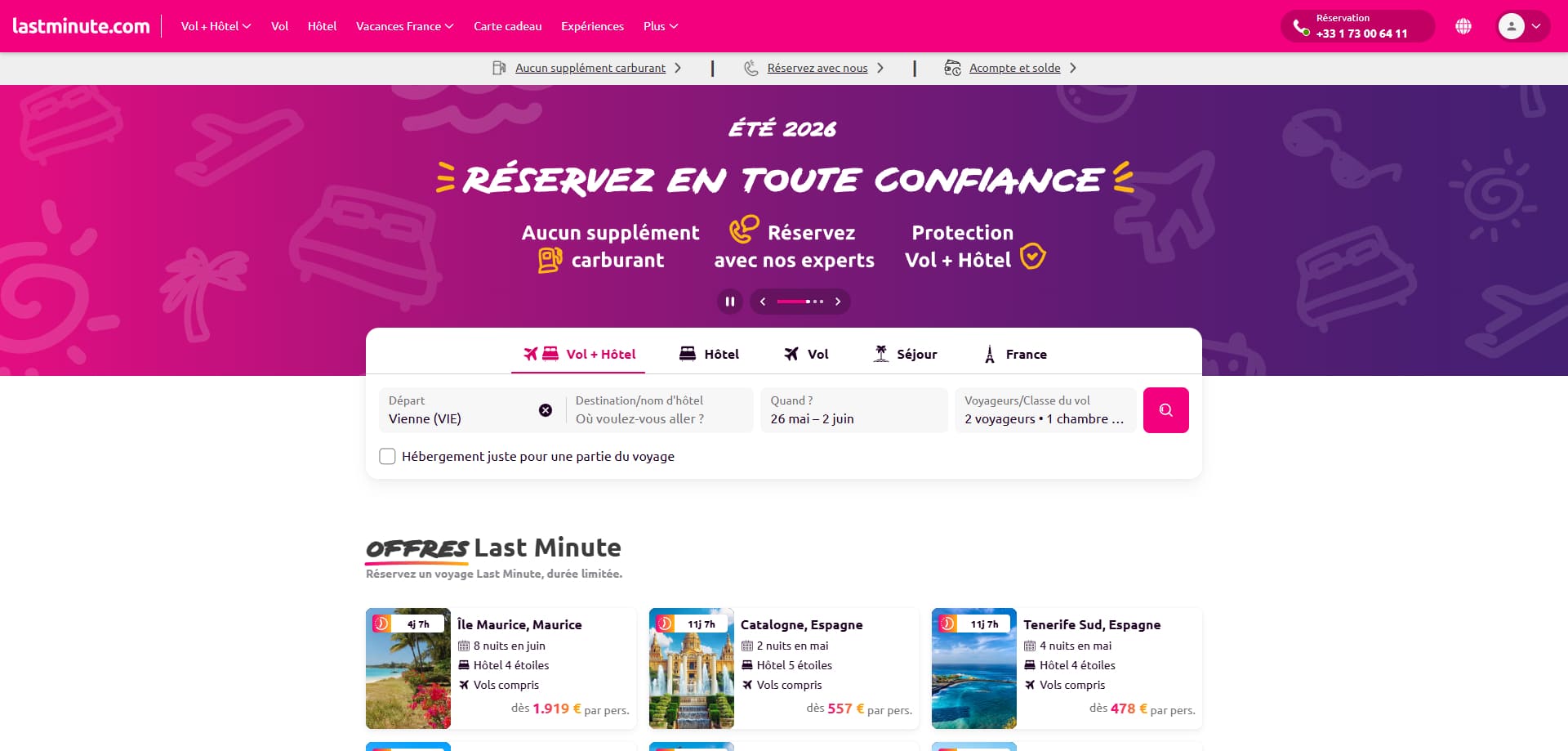Viewport: 1568px width, 751px height.
Task: Toggle Hébergement juste pour une partie checkbox
Action: [x=387, y=456]
